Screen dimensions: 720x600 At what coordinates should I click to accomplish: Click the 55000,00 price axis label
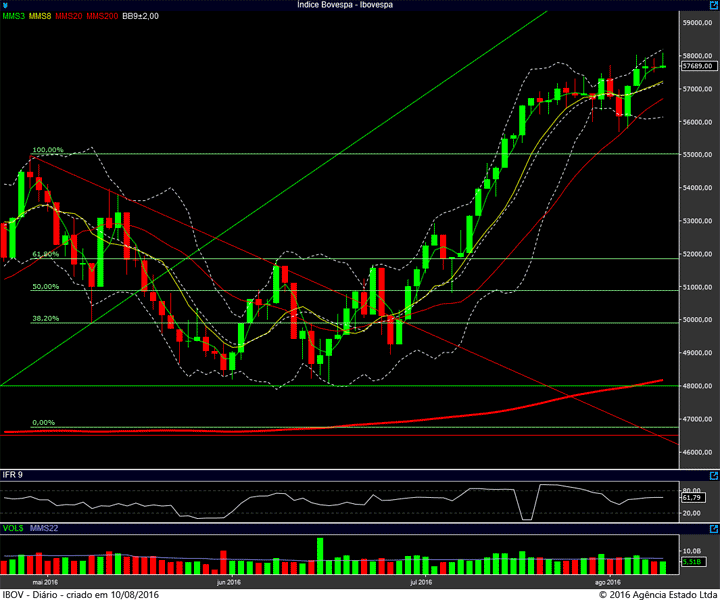(x=698, y=155)
